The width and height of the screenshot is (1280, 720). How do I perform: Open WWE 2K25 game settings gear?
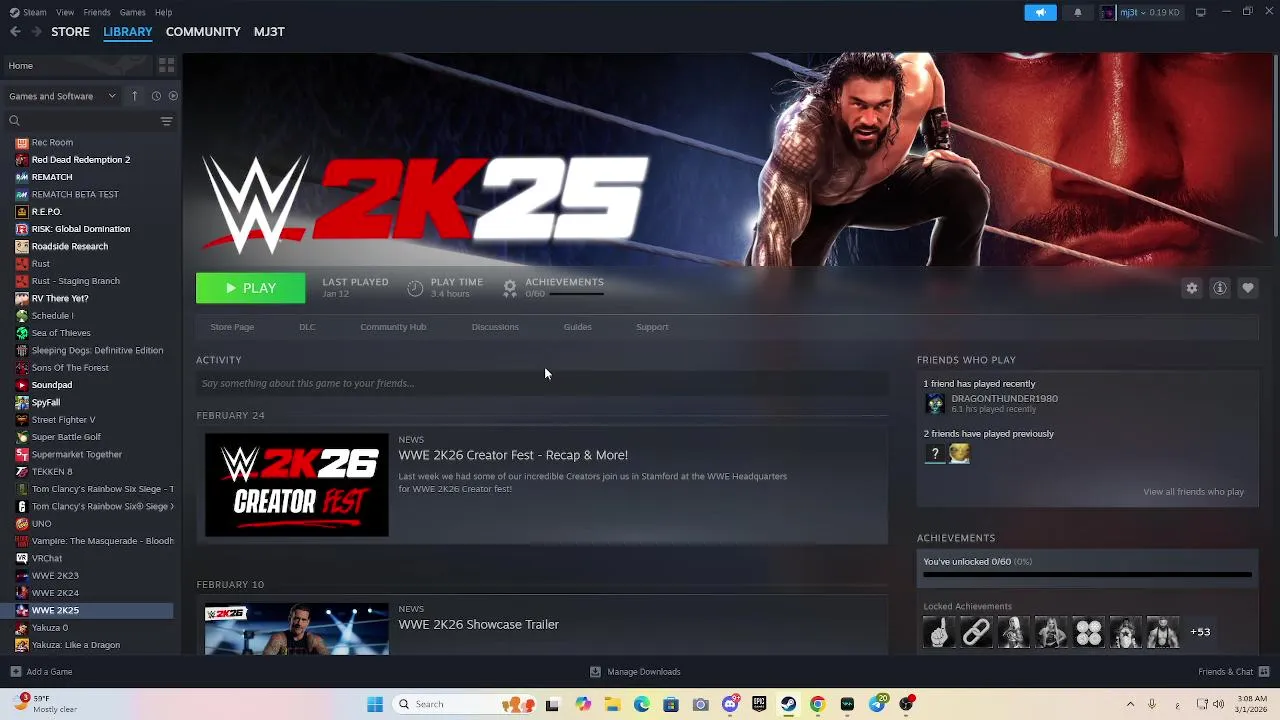(1192, 288)
